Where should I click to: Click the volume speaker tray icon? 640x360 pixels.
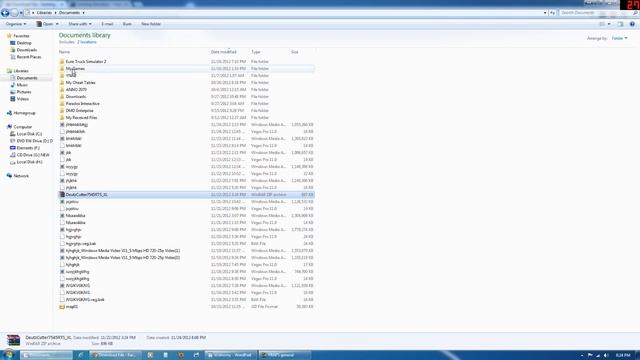coord(606,356)
